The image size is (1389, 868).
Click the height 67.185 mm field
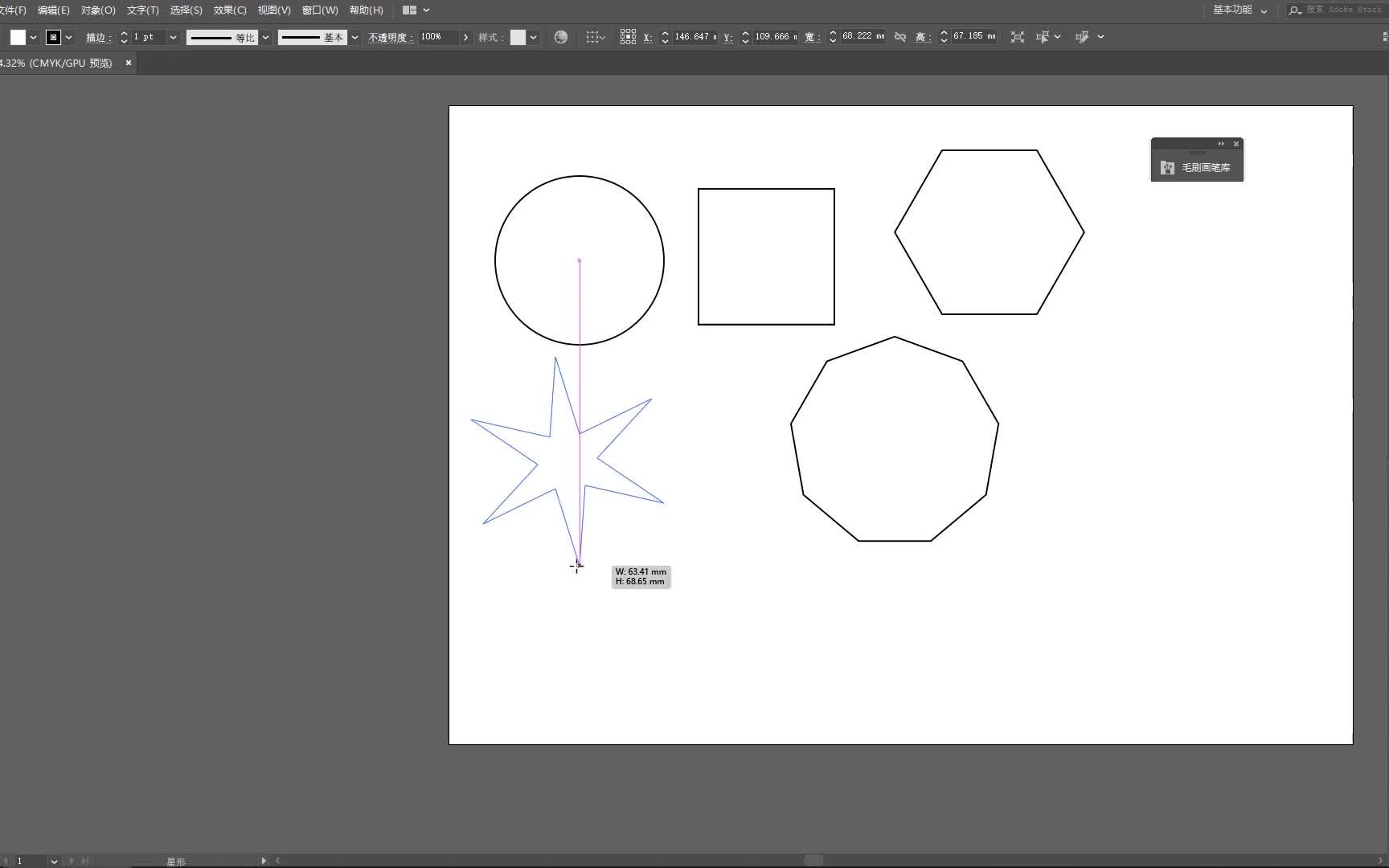[974, 37]
